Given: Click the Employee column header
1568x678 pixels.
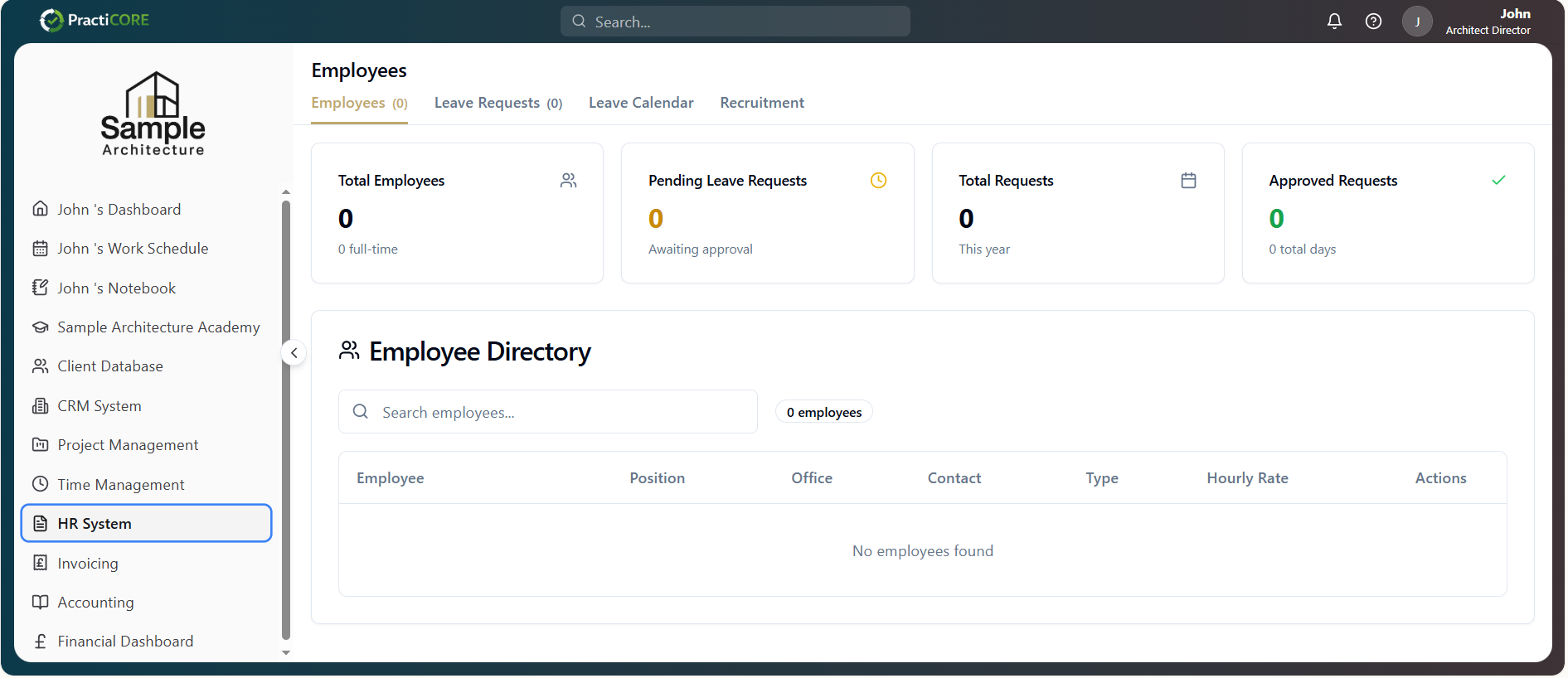Looking at the screenshot, I should point(391,478).
